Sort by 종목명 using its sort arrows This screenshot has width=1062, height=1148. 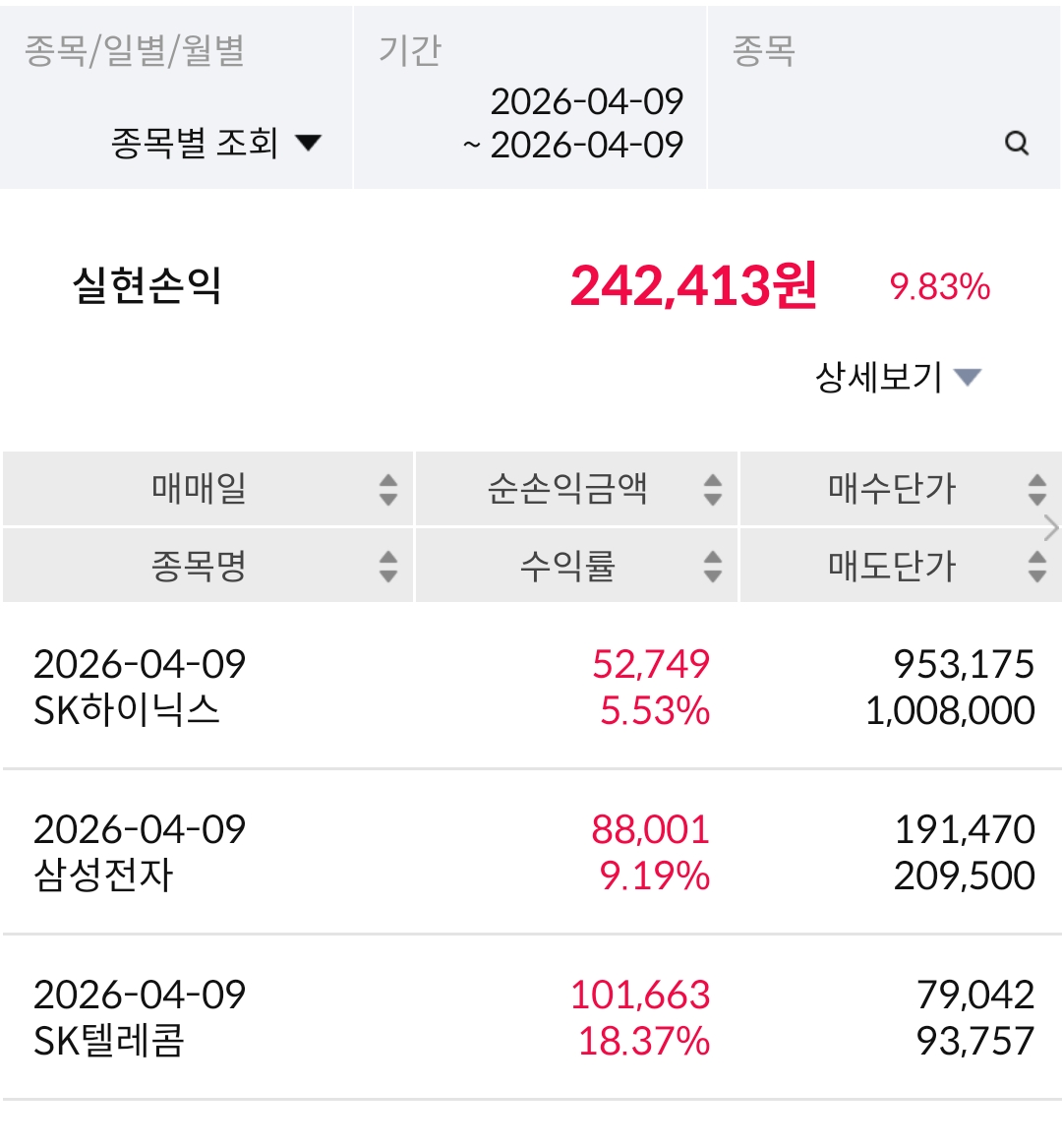388,566
